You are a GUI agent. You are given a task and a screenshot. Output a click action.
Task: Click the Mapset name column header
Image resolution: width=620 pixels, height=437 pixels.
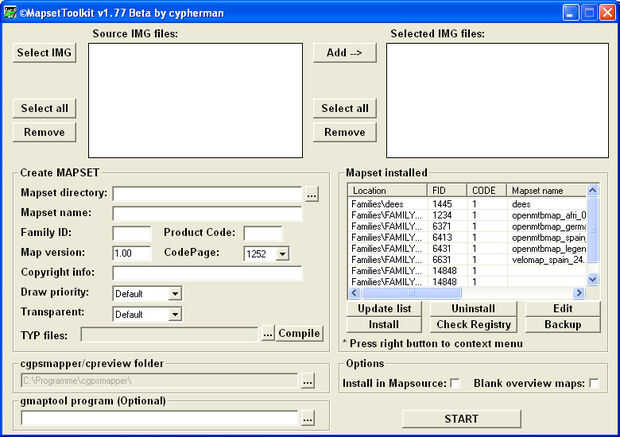tap(546, 191)
